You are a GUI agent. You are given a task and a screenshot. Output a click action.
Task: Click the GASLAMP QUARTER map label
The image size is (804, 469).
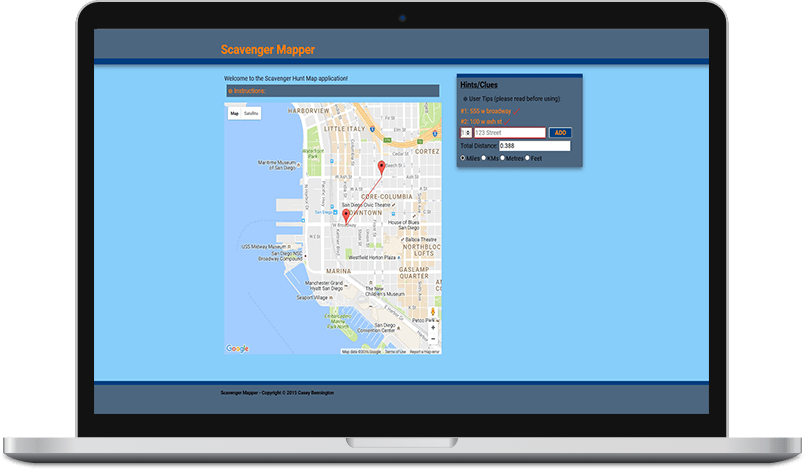tap(414, 273)
